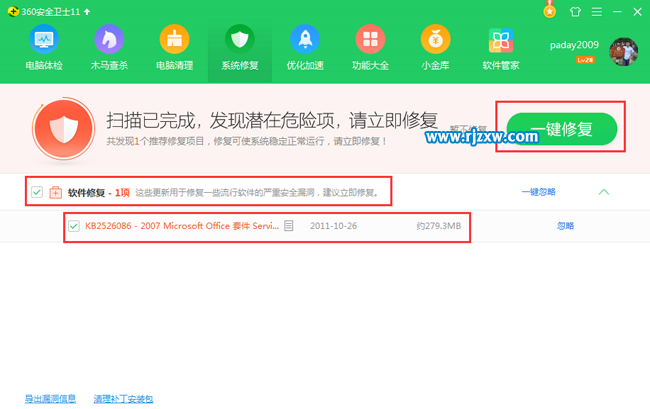Screen dimensions: 650x409
Task: Open the KB2526086 details document icon
Action: 289,225
